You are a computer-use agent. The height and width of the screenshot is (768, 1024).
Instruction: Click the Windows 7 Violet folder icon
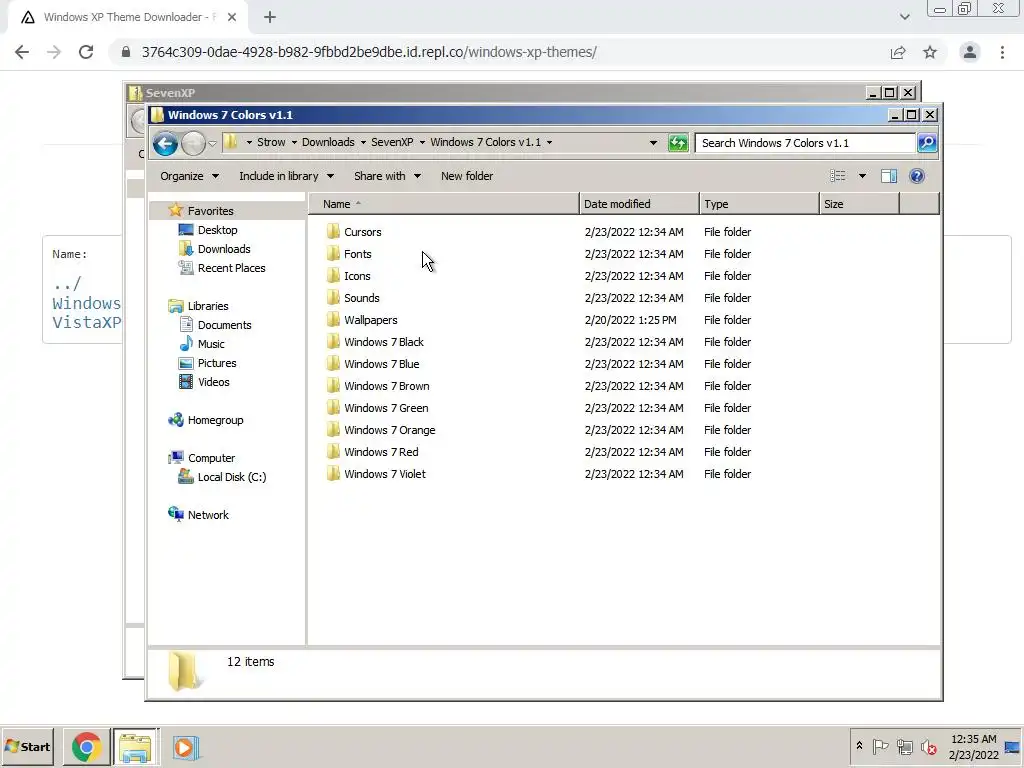333,473
